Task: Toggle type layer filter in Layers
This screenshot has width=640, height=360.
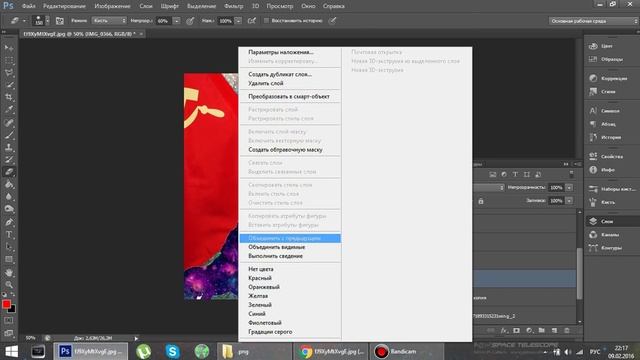Action: pyautogui.click(x=516, y=174)
